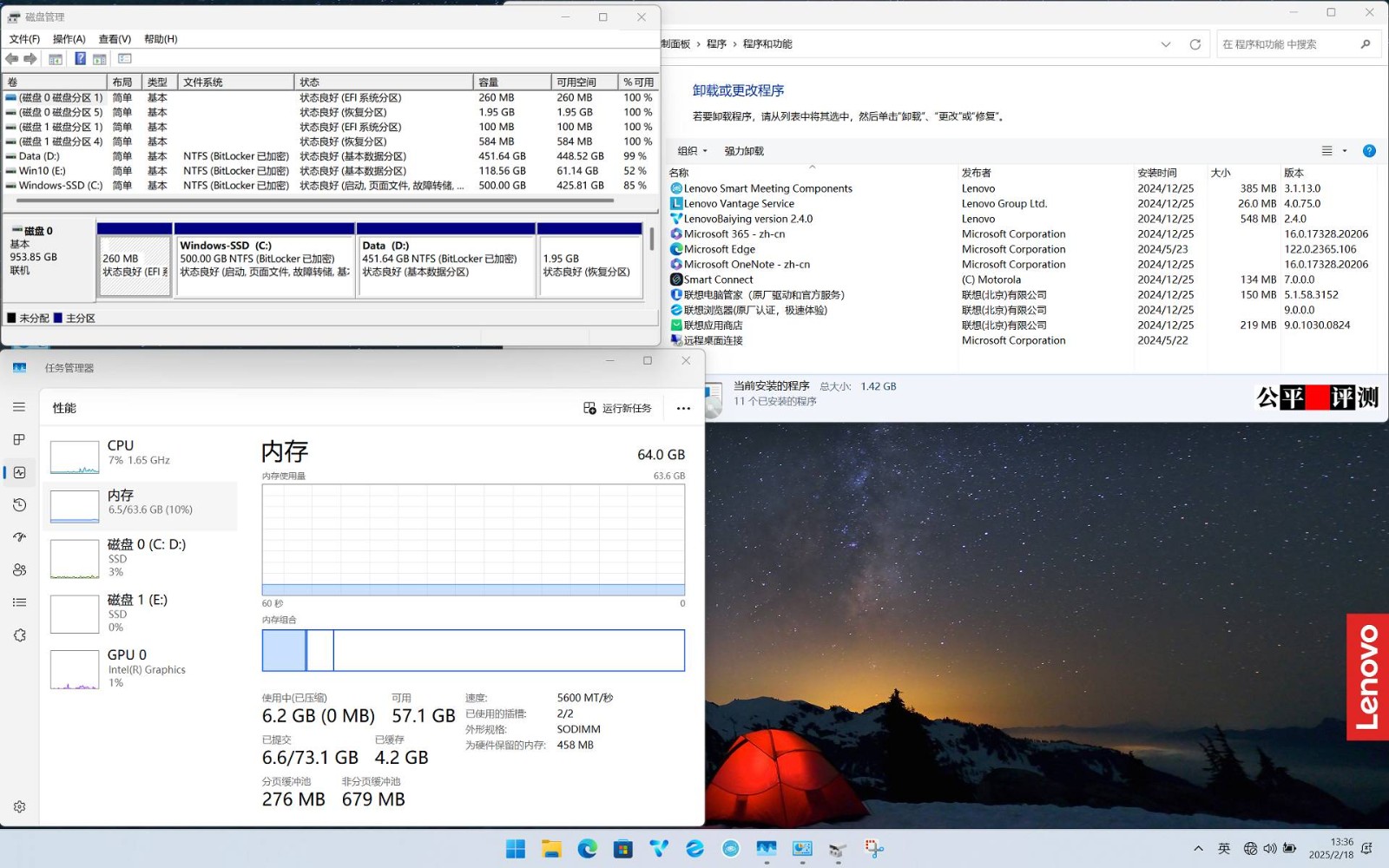Sort programs by 安装时间 column
Screen dimensions: 1389x868
coord(1168,173)
